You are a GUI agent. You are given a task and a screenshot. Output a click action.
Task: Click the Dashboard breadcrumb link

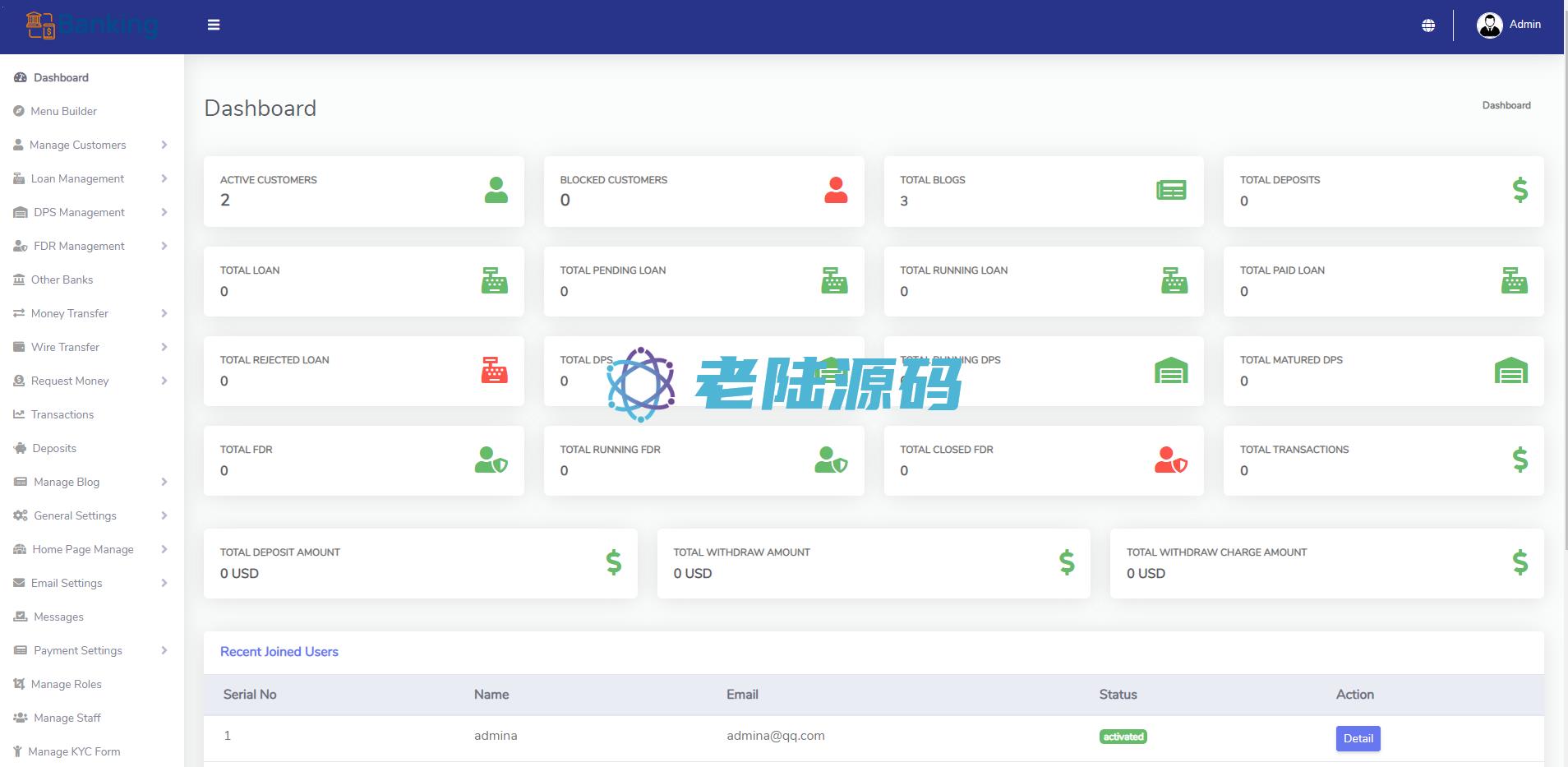(1506, 105)
